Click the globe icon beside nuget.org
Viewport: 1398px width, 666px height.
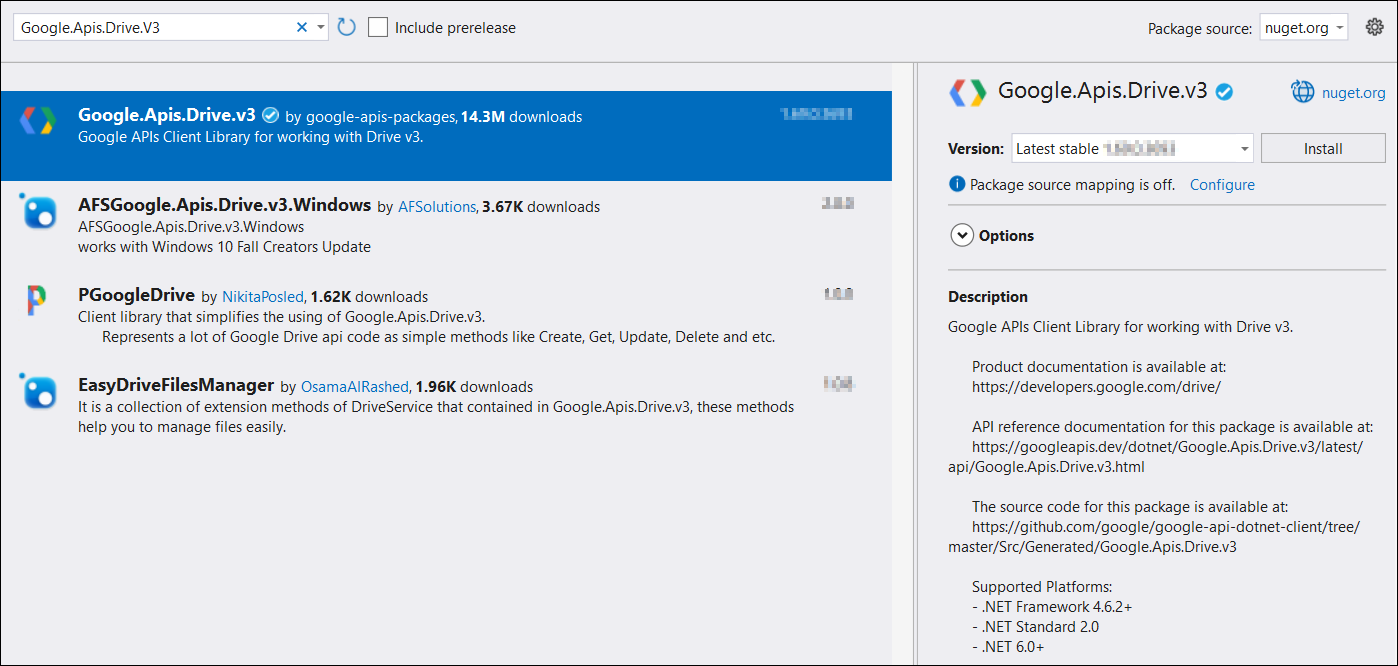point(1303,92)
